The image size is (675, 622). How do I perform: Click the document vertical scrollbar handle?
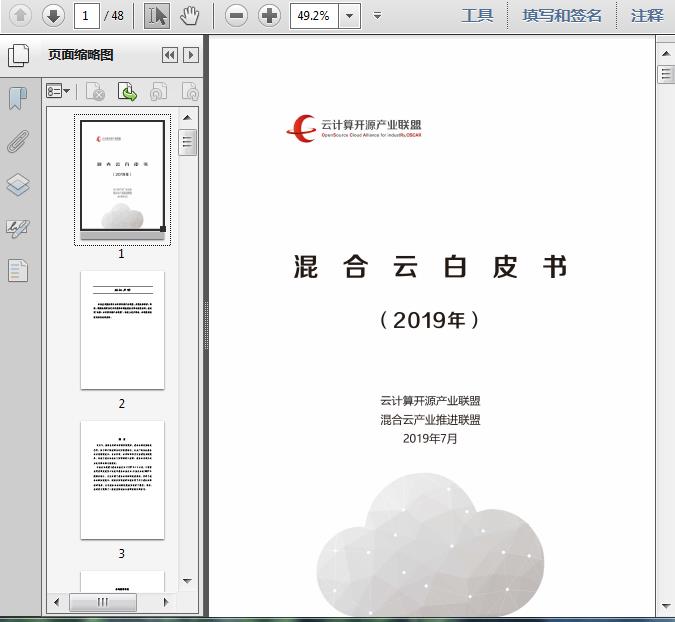[x=666, y=74]
